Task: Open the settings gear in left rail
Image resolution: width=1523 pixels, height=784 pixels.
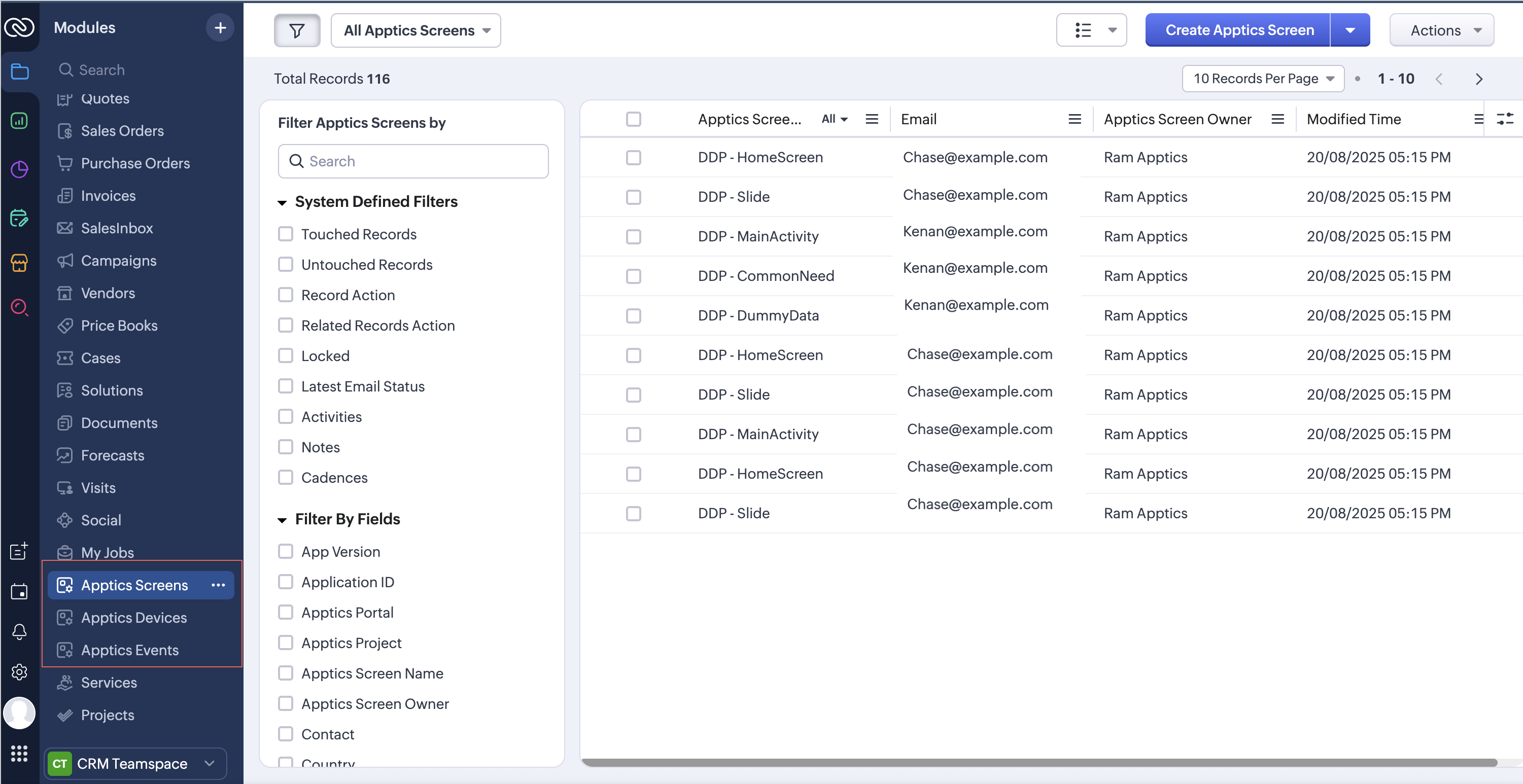Action: click(x=19, y=672)
